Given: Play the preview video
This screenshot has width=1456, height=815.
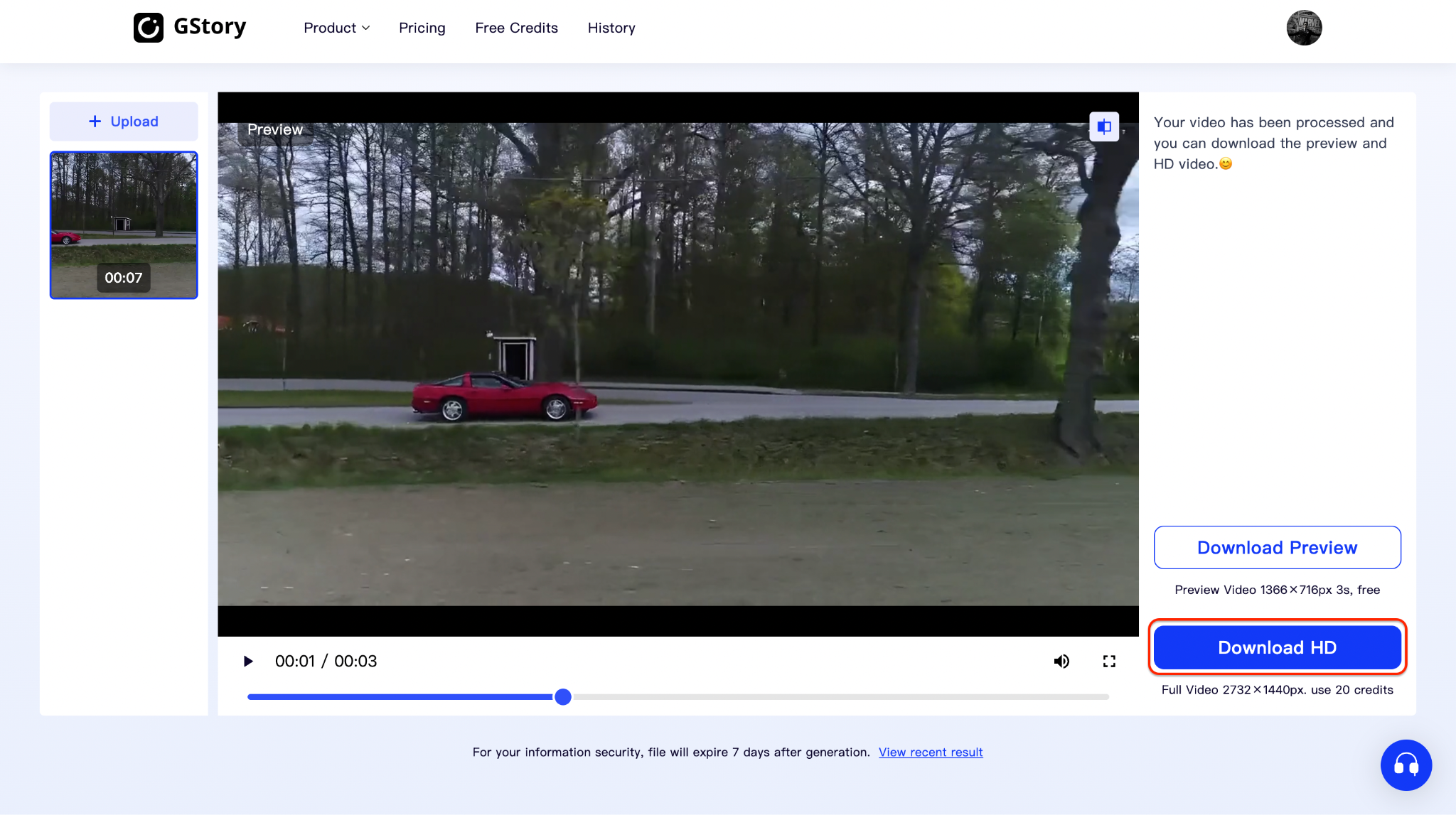Looking at the screenshot, I should pyautogui.click(x=248, y=661).
